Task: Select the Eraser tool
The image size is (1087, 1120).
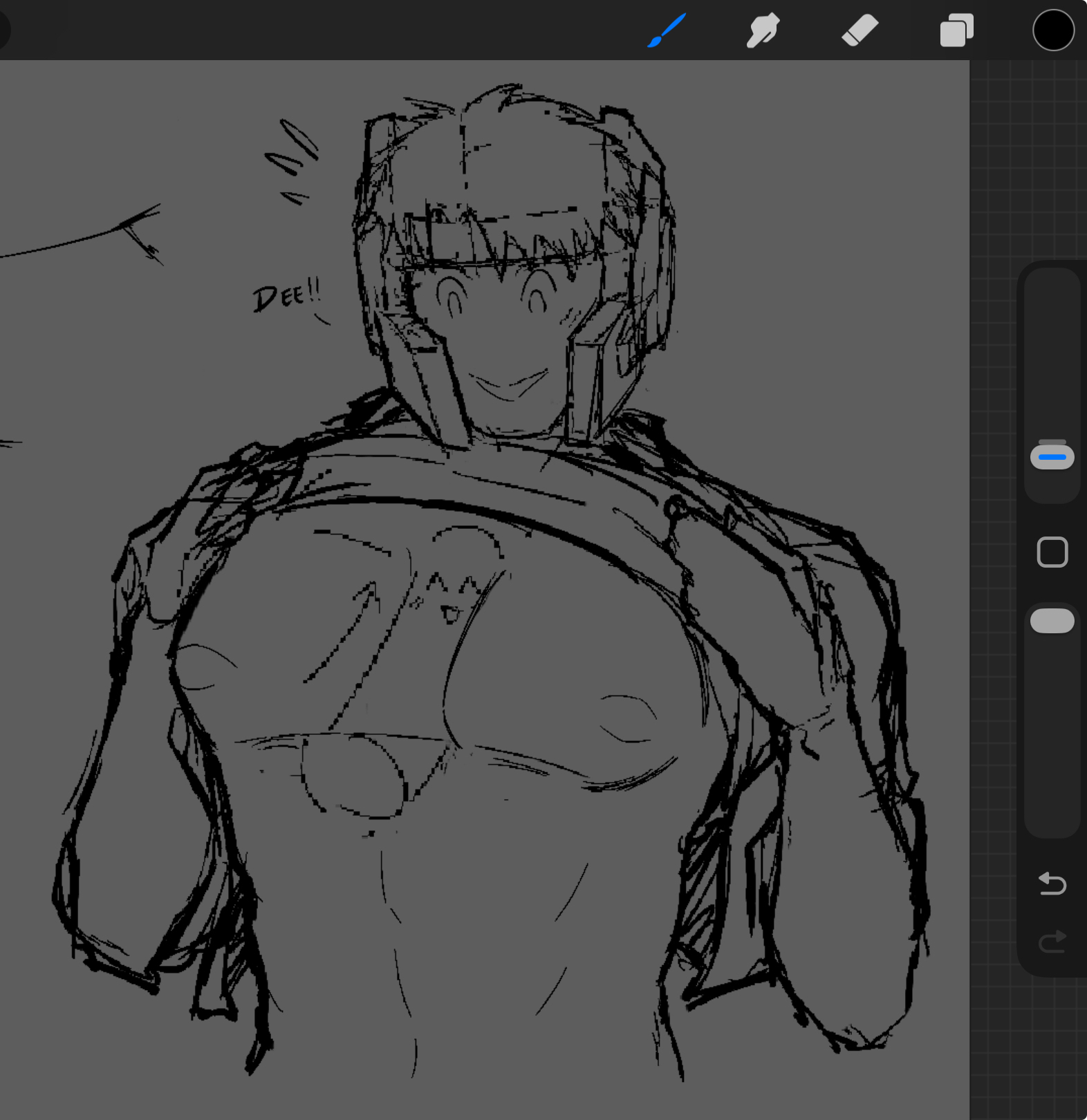Action: click(860, 31)
